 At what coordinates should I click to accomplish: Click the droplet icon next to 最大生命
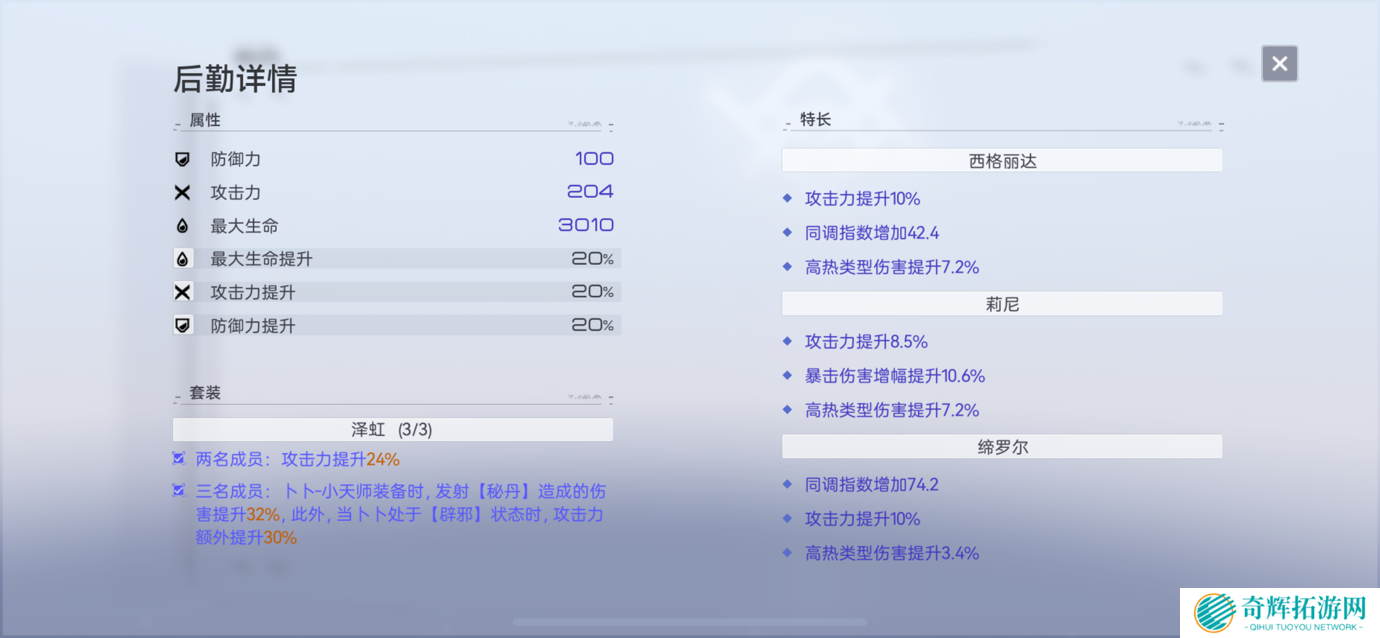point(183,226)
